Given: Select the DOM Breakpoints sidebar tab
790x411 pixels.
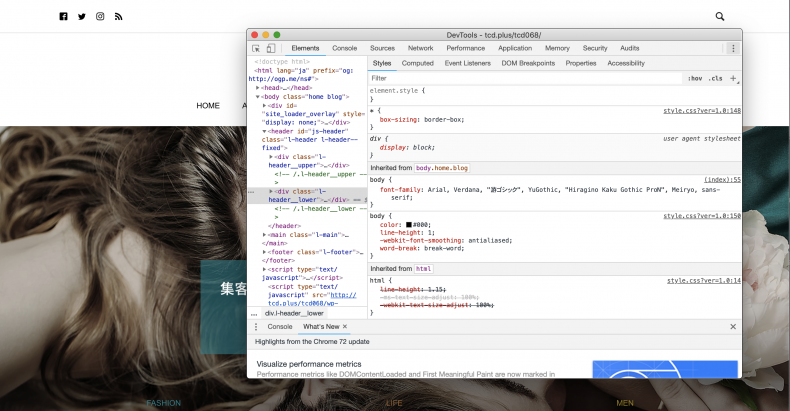Looking at the screenshot, I should (528, 63).
